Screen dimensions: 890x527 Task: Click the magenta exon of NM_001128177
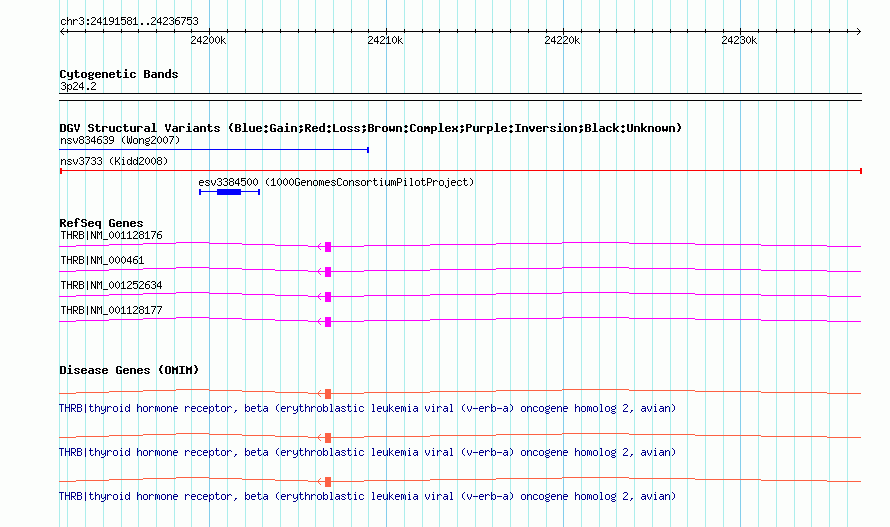click(328, 321)
